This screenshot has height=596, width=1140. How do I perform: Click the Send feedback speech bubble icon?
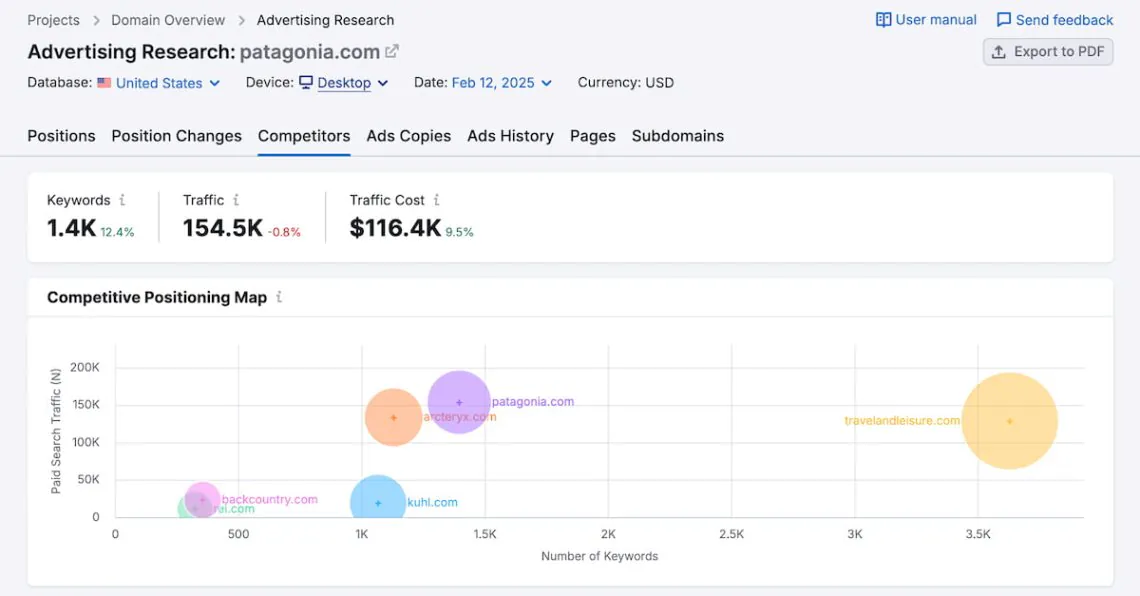coord(1003,20)
